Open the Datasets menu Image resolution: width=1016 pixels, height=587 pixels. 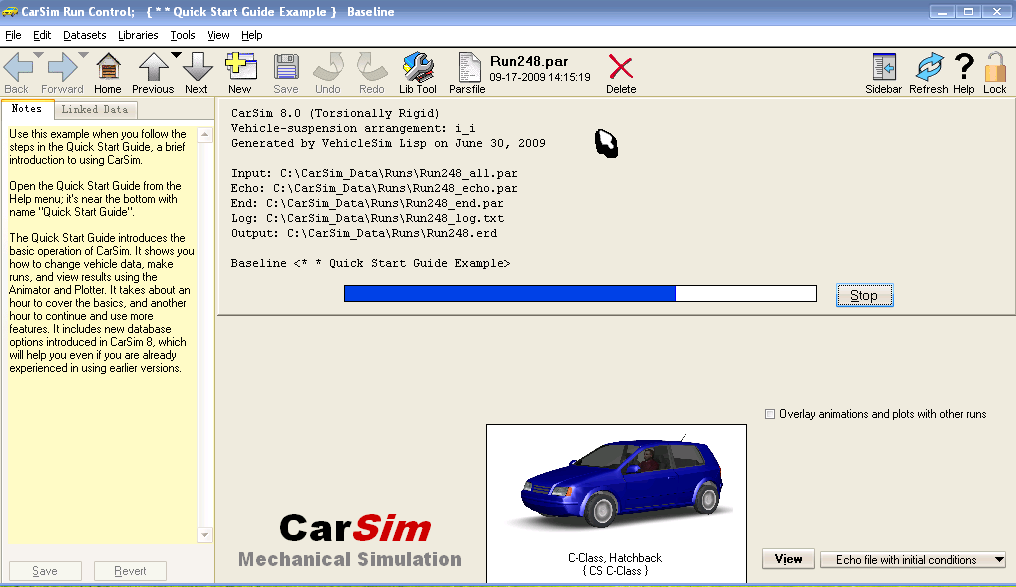click(84, 35)
